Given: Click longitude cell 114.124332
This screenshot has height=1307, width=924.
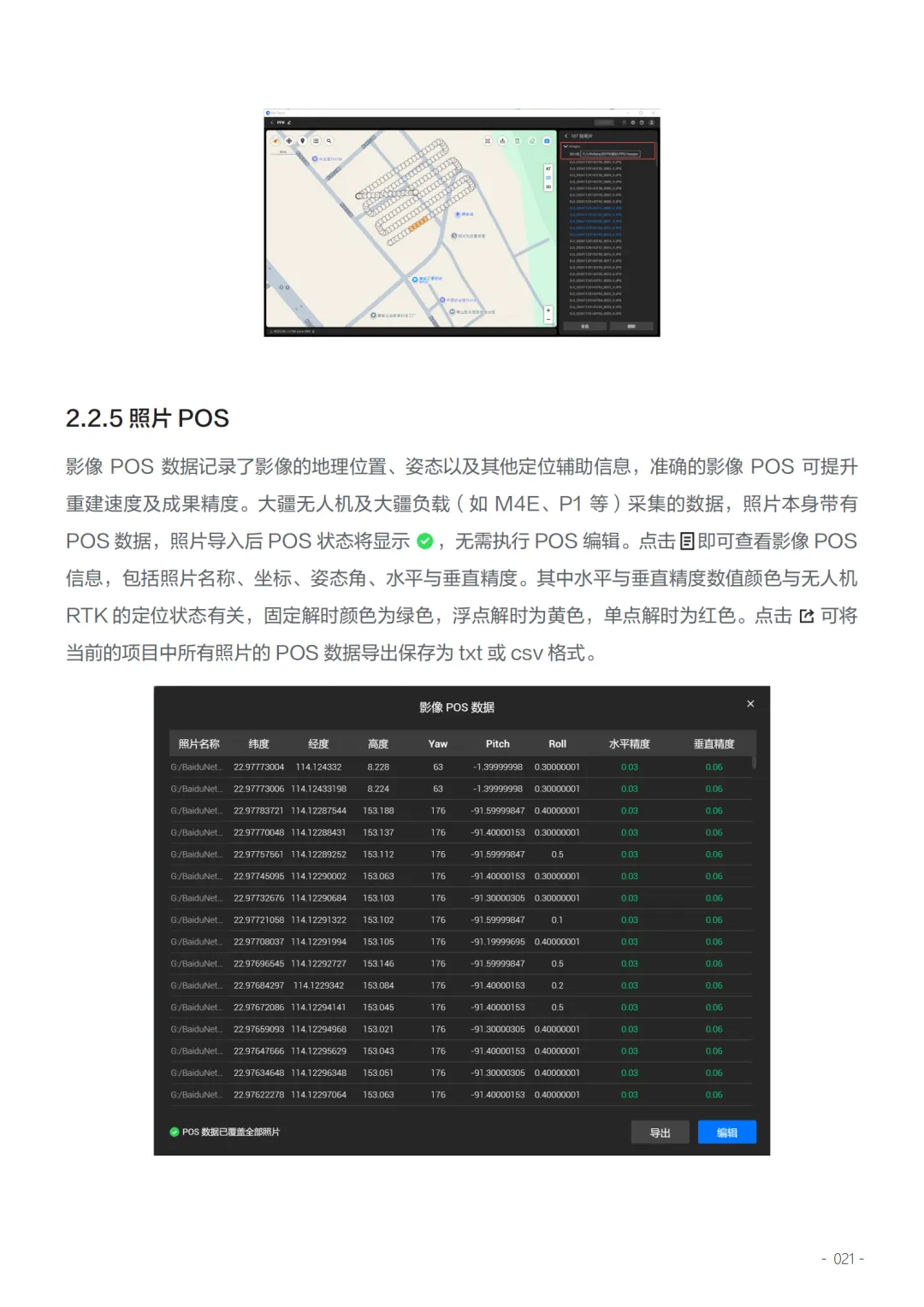Looking at the screenshot, I should click(x=318, y=767).
